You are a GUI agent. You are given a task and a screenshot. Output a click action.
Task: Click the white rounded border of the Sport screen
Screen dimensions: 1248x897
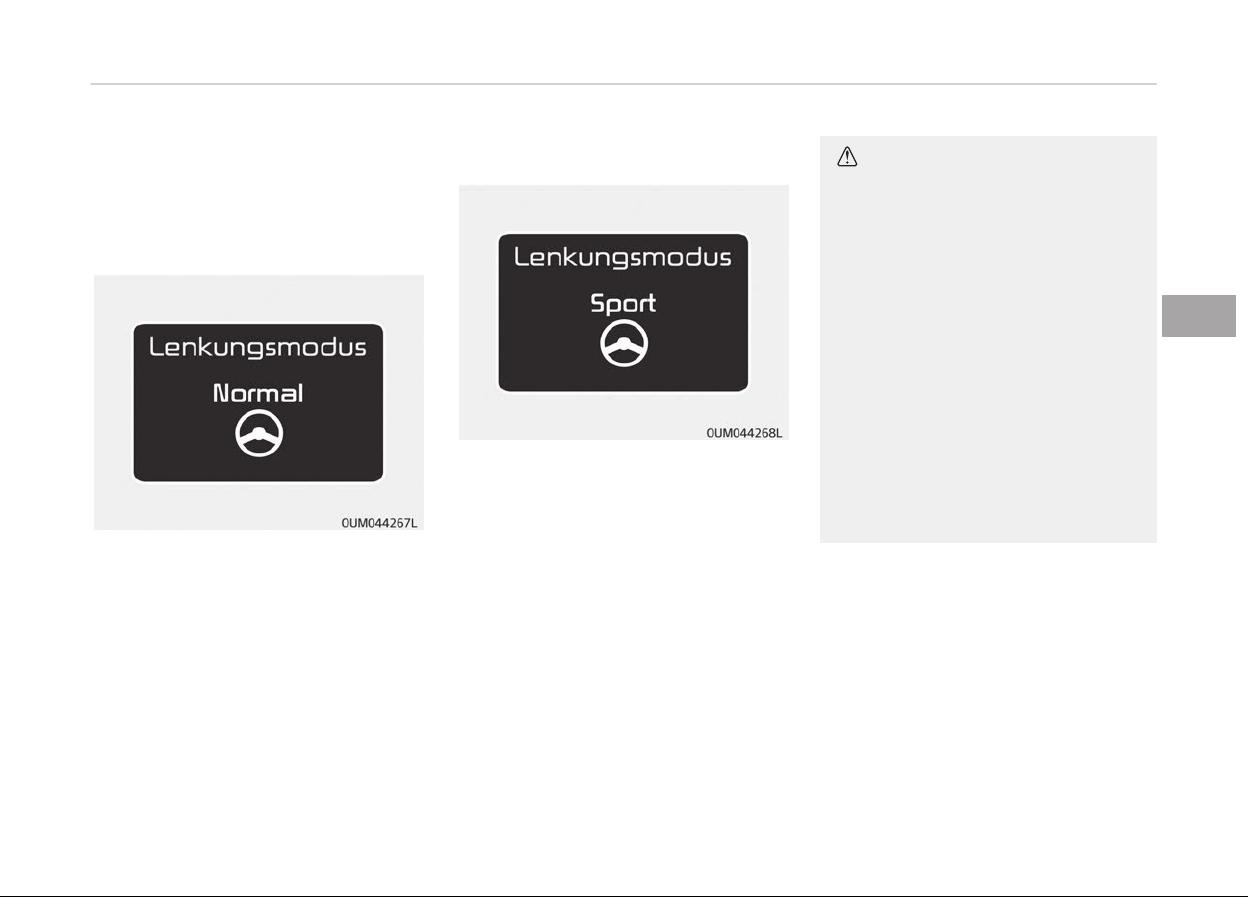pyautogui.click(x=497, y=312)
